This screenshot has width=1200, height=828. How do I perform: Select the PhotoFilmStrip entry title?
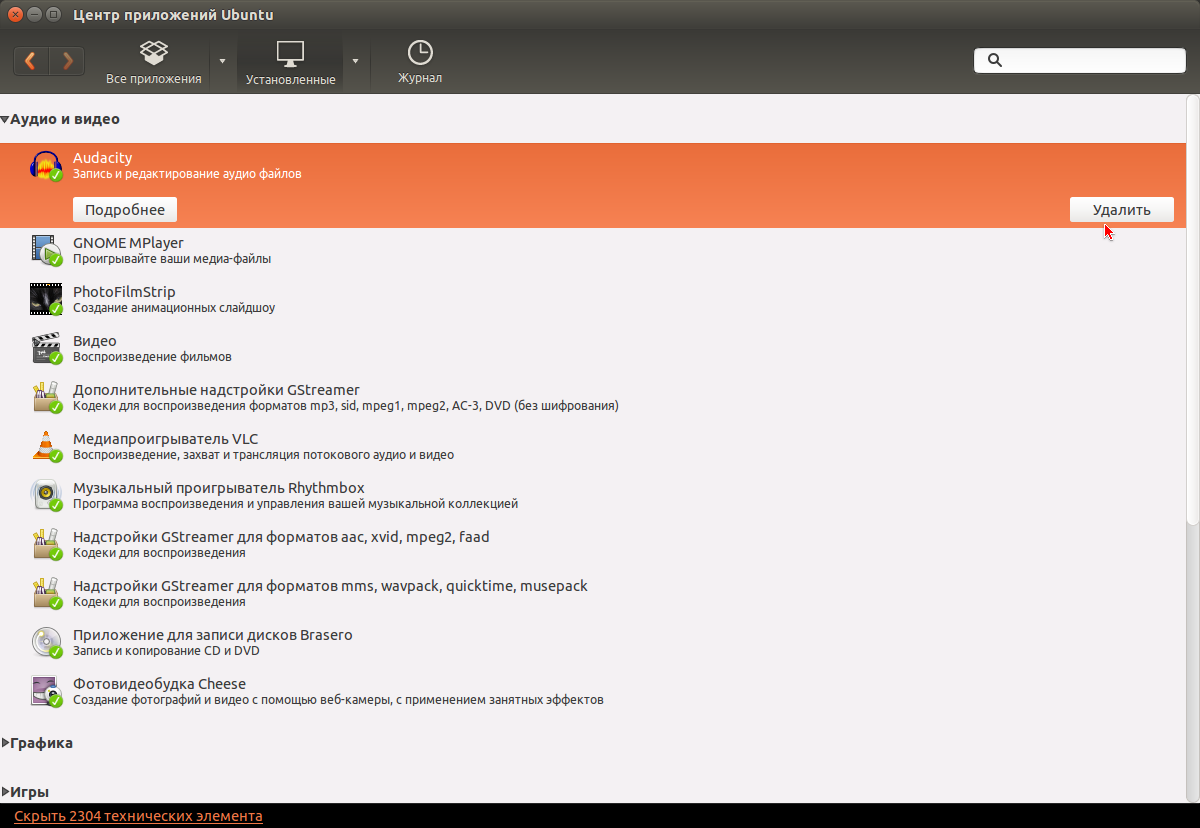(124, 292)
